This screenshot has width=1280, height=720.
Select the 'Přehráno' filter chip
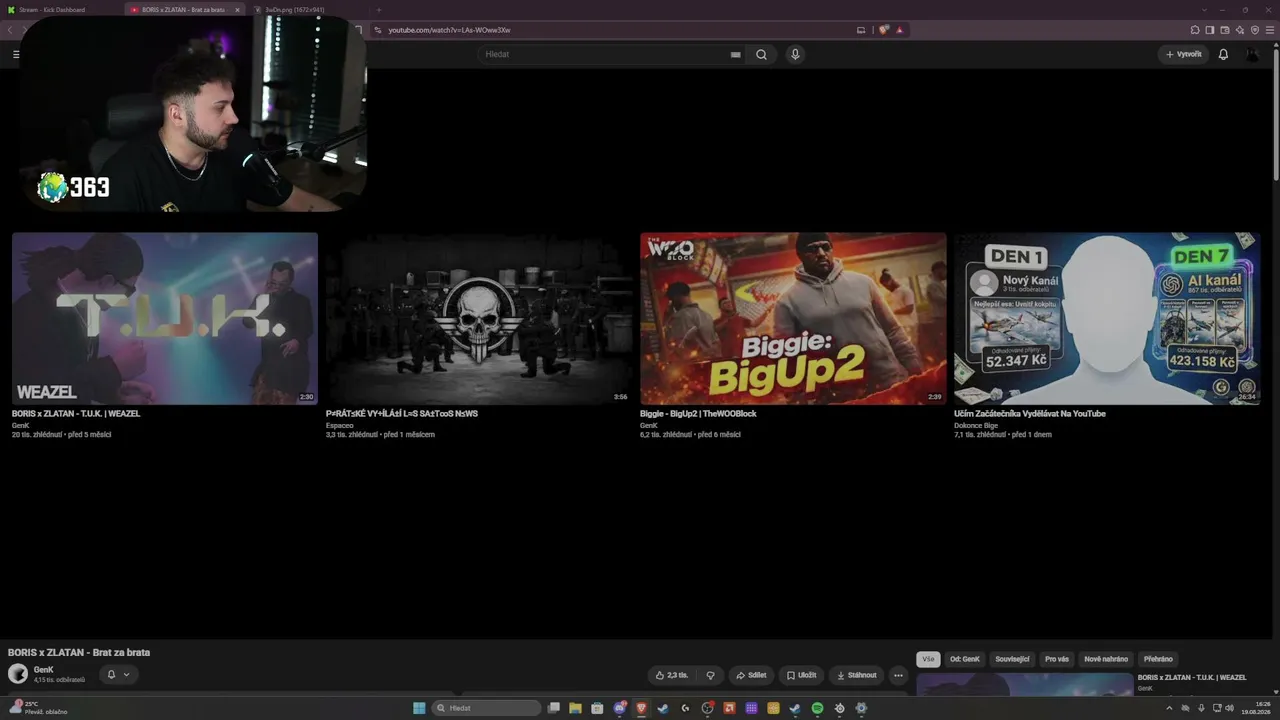[x=1158, y=659]
